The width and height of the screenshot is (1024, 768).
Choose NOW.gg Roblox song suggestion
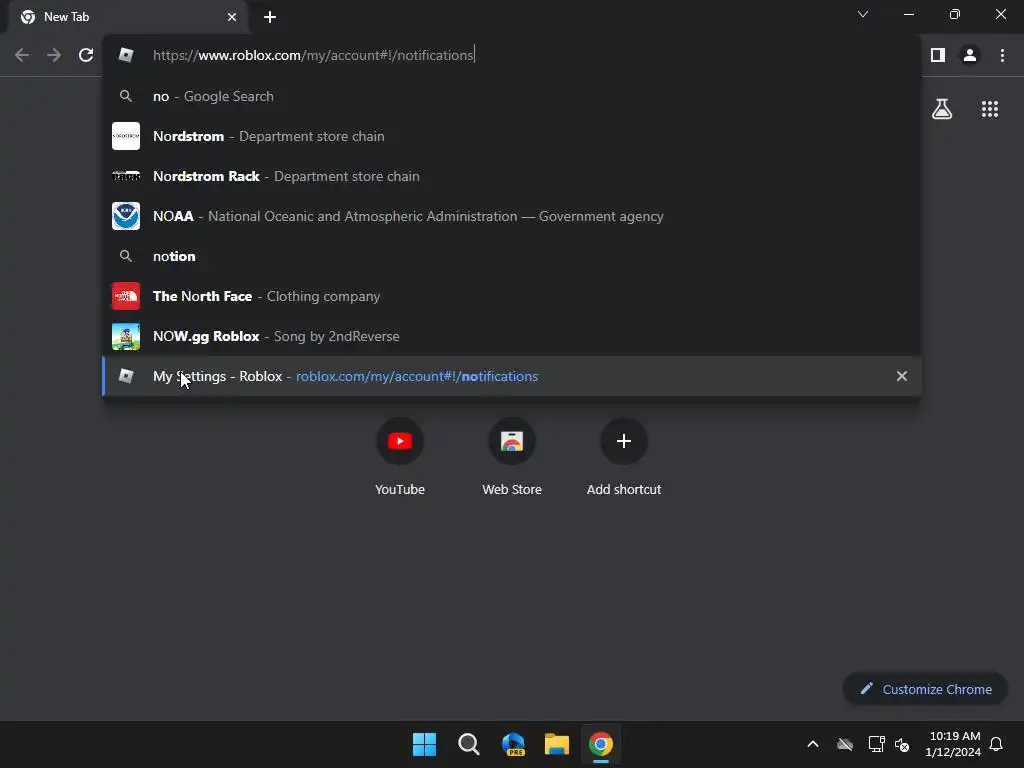coord(512,336)
